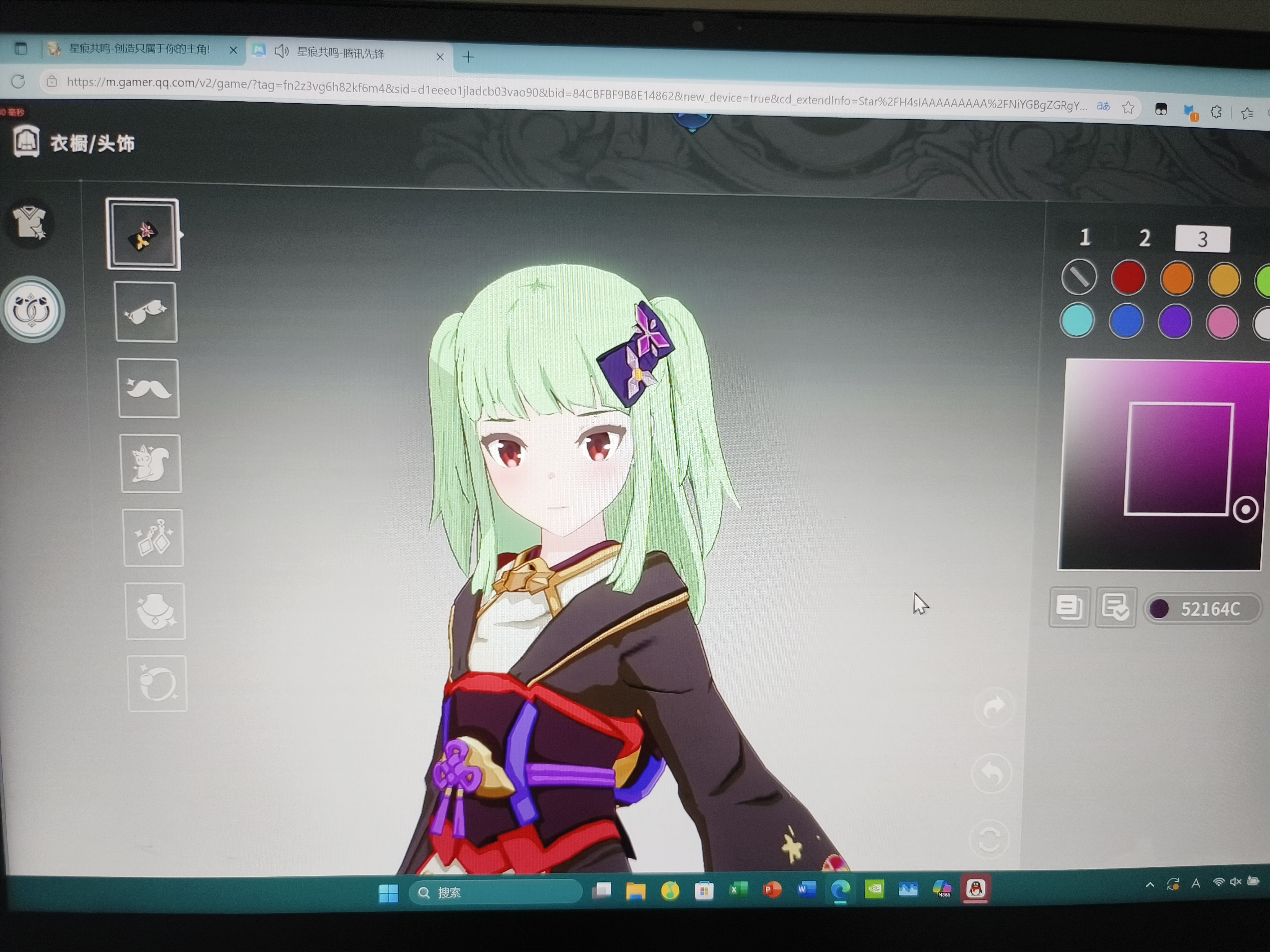Click the browser address bar URL
1270x952 pixels.
point(576,94)
